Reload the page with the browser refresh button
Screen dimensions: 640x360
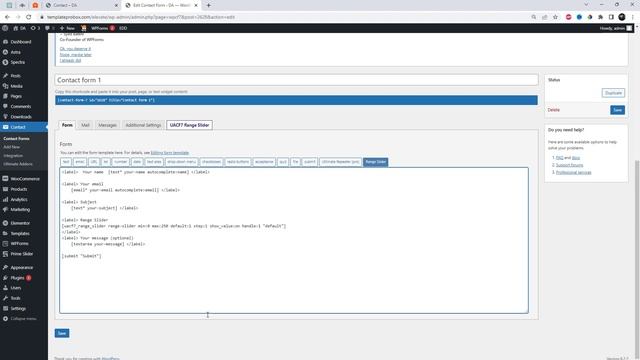(x=29, y=17)
